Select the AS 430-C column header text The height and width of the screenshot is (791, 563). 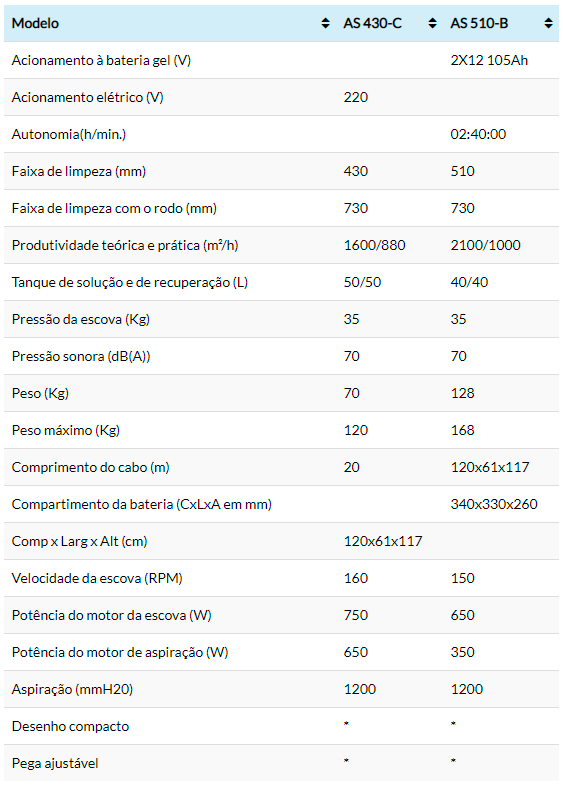pos(372,23)
